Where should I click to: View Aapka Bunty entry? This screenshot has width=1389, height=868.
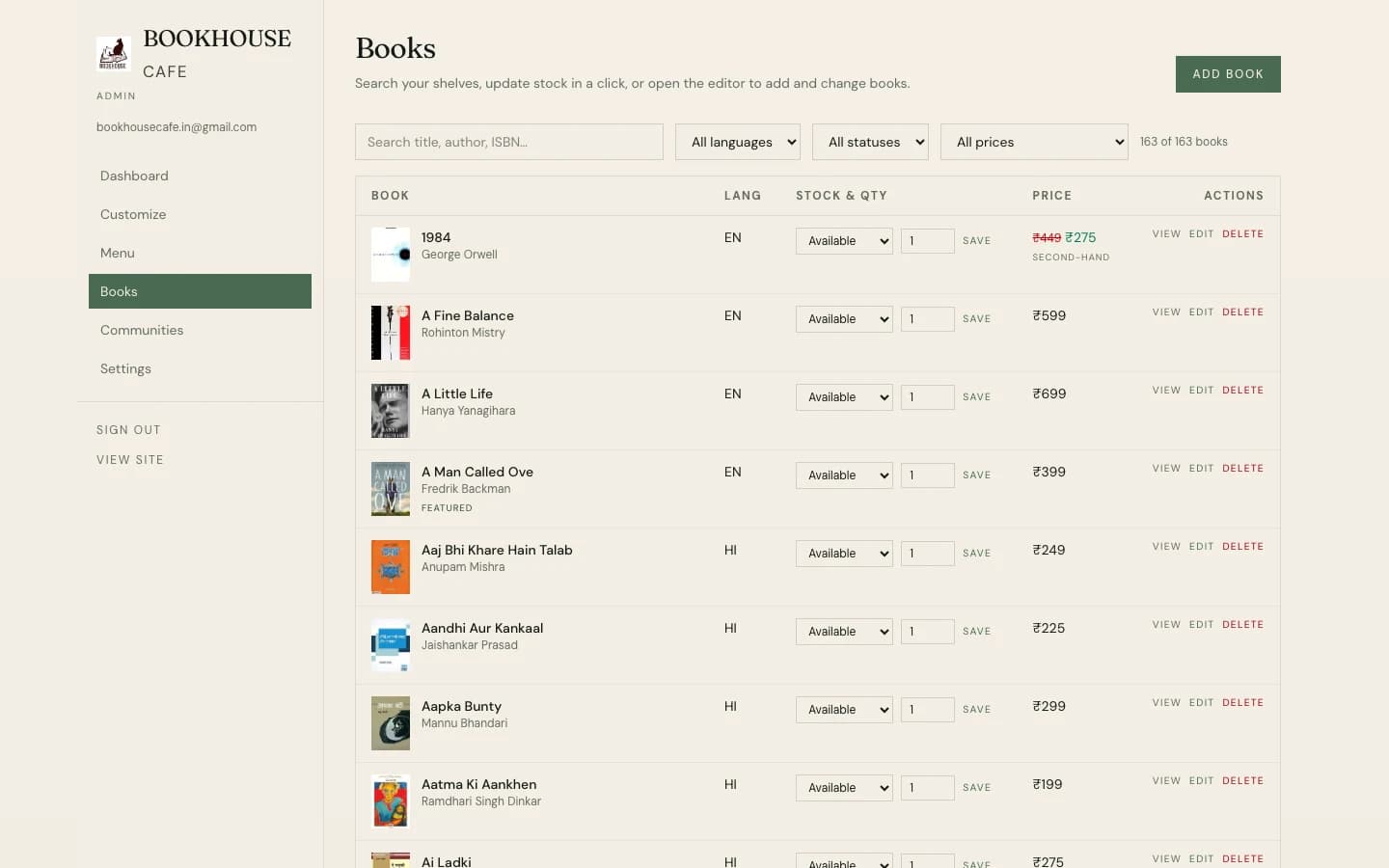pyautogui.click(x=1166, y=703)
